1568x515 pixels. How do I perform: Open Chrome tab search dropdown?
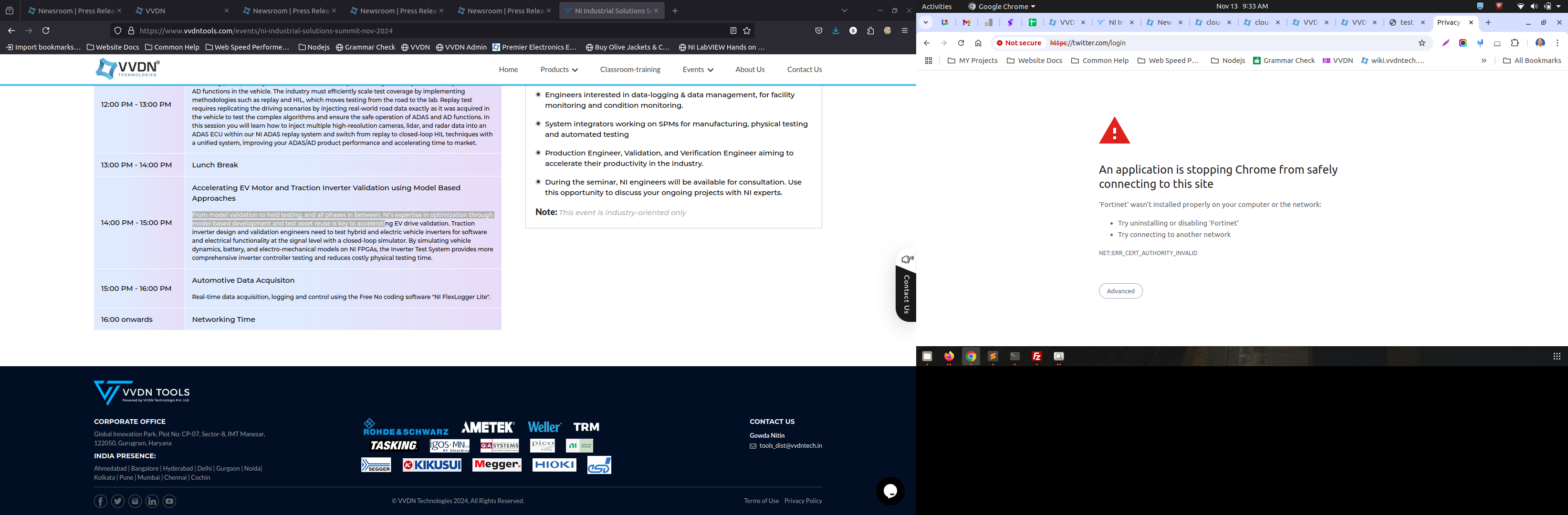tap(925, 22)
